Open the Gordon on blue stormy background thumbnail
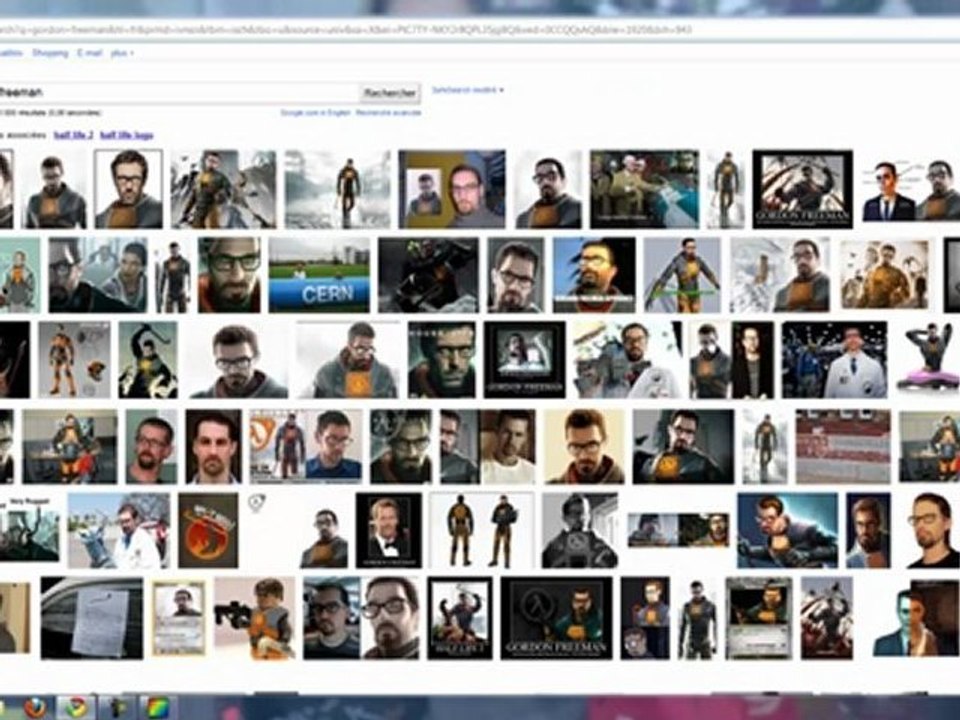960x720 pixels. pos(787,530)
